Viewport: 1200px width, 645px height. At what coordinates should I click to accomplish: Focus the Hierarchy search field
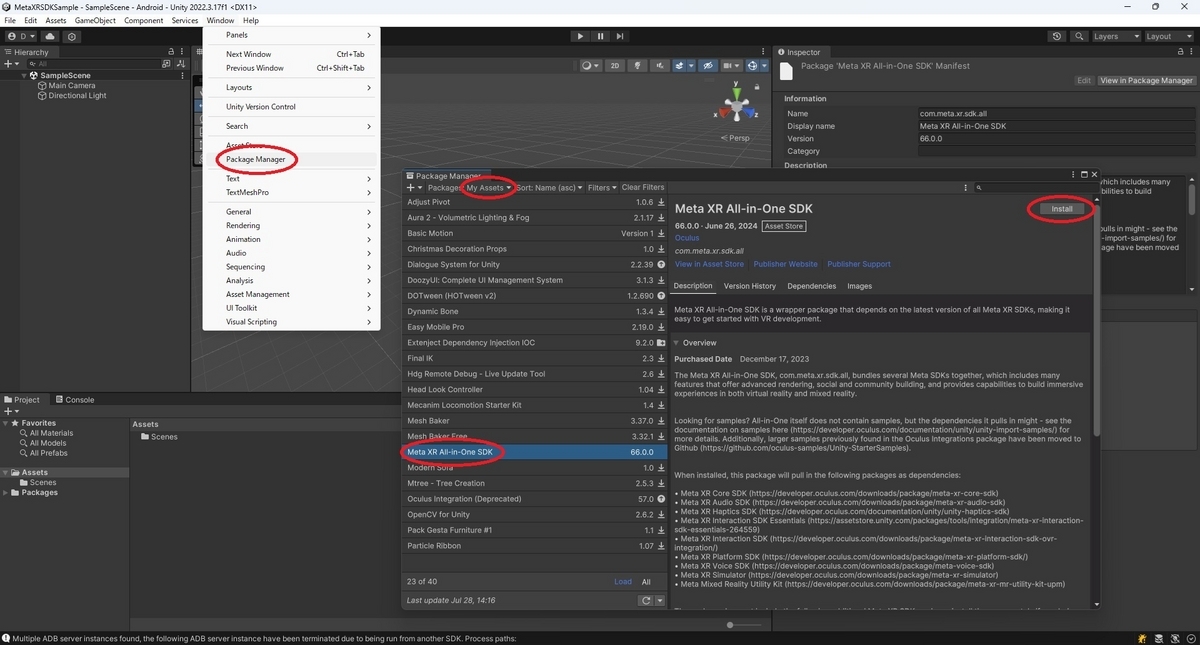coord(95,64)
